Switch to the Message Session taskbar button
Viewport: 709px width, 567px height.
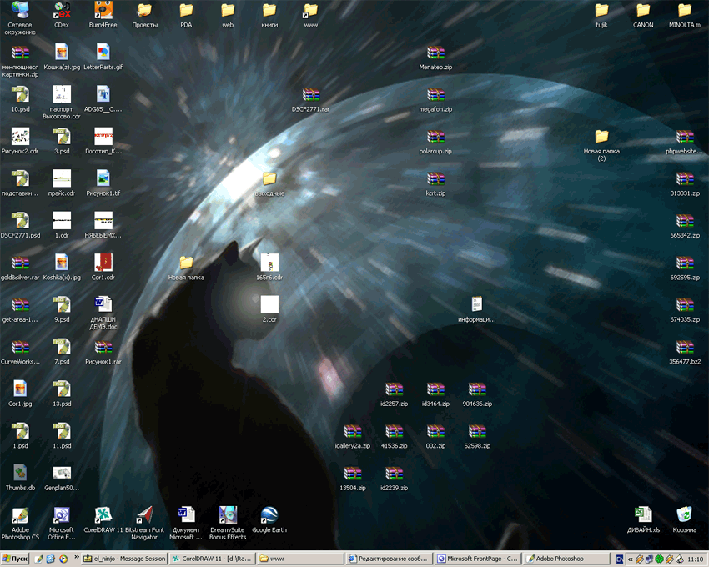[124, 559]
